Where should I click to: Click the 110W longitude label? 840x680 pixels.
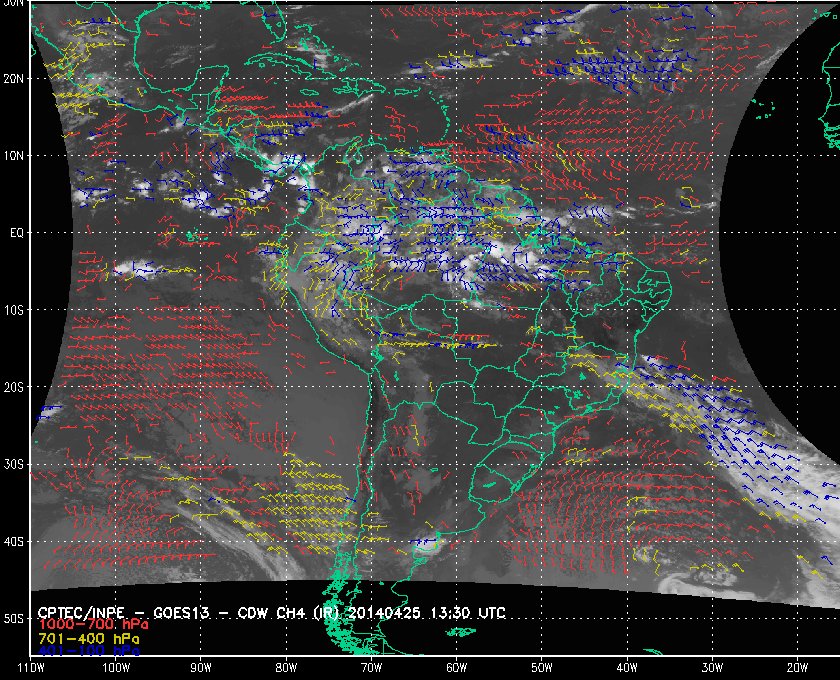[31, 668]
